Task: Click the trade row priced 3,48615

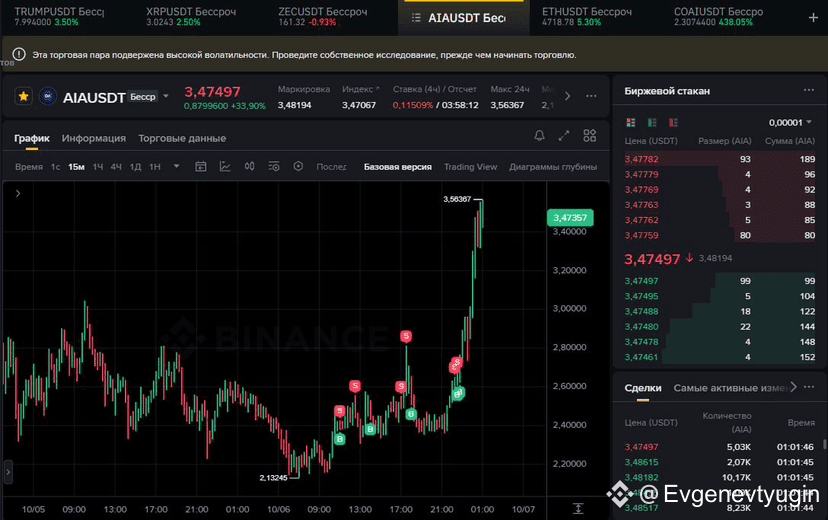Action: 719,462
